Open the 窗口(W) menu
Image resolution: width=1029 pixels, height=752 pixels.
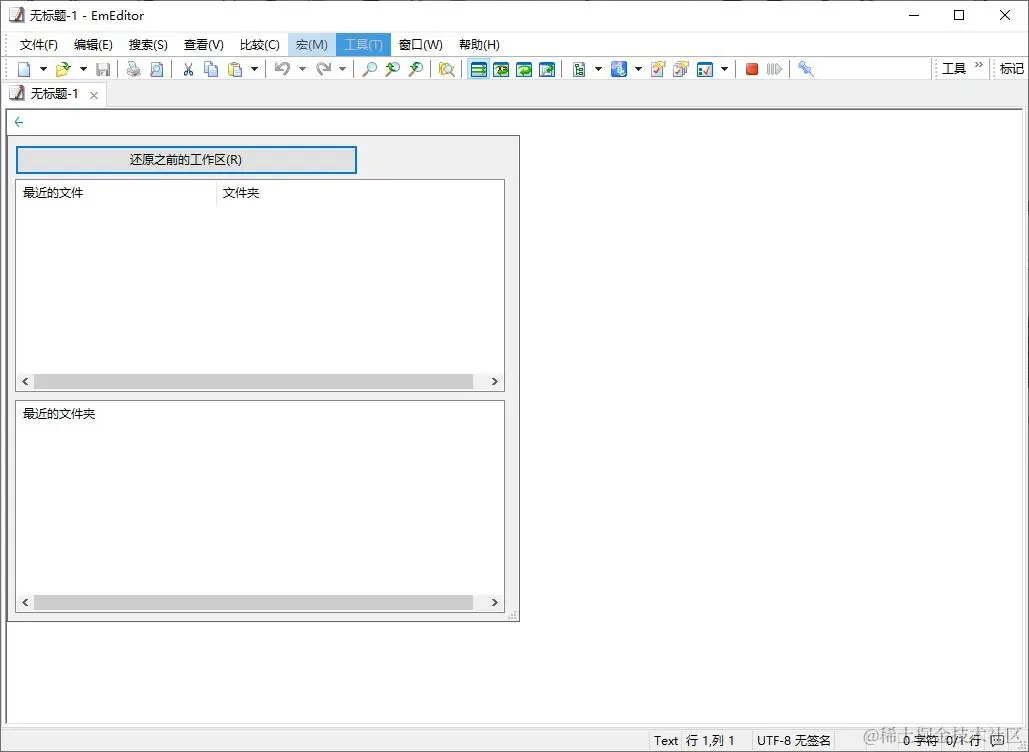[421, 45]
